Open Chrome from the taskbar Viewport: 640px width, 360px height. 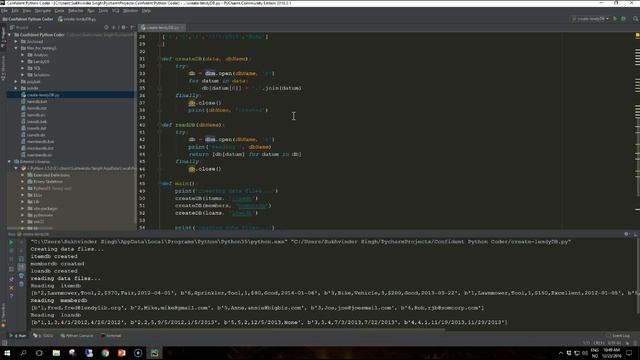(x=105, y=353)
